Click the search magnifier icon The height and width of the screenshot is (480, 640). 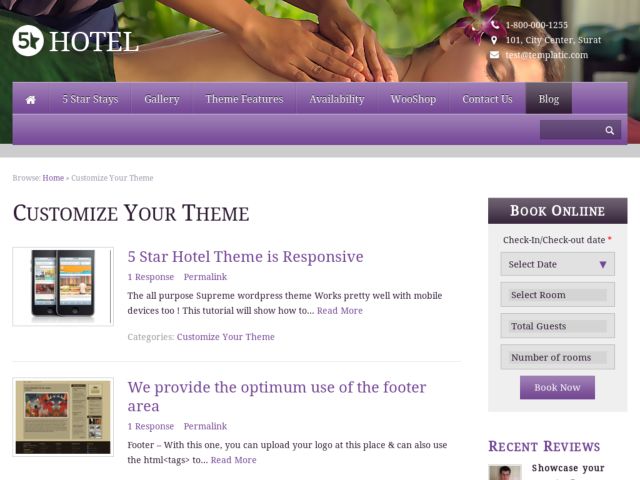(x=609, y=130)
